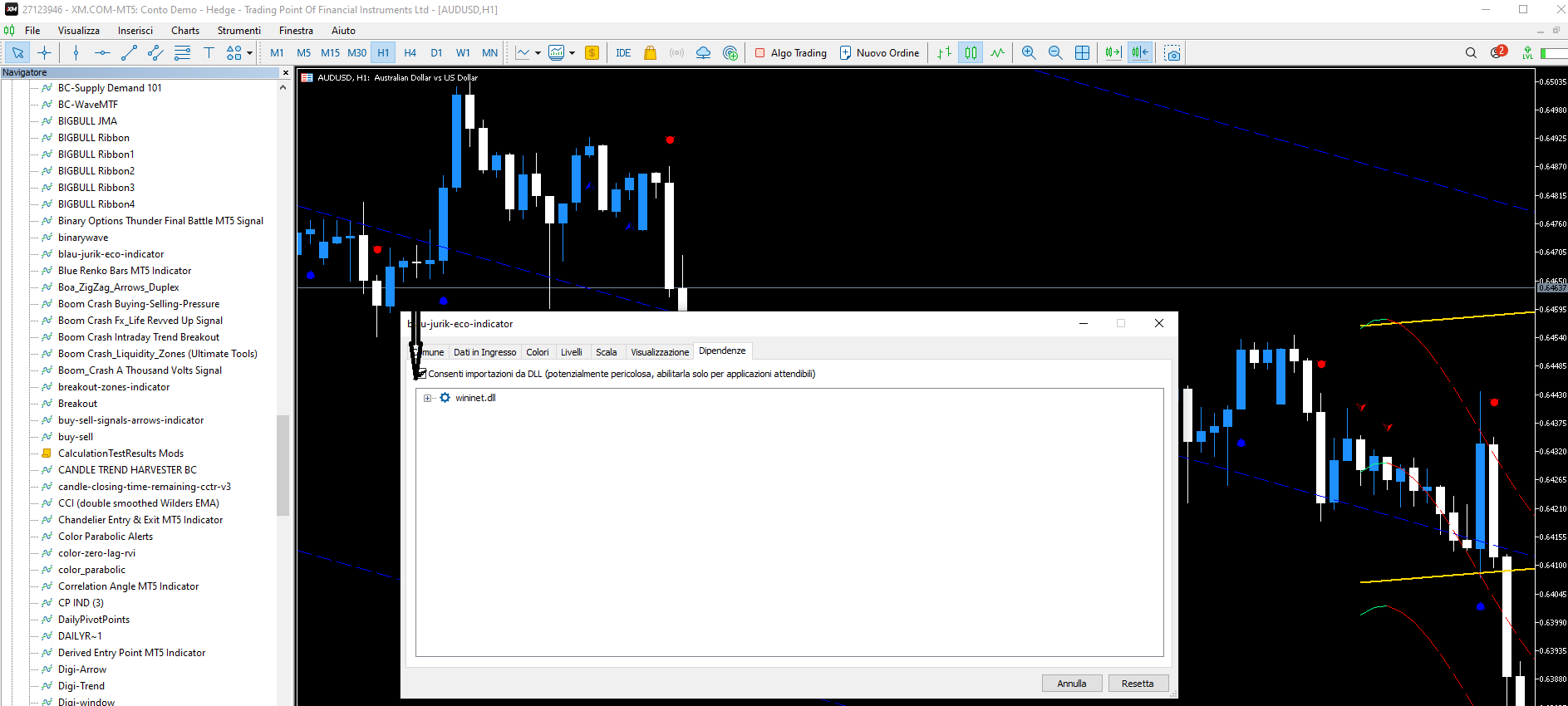Open the MetaEditor IDE

623,53
